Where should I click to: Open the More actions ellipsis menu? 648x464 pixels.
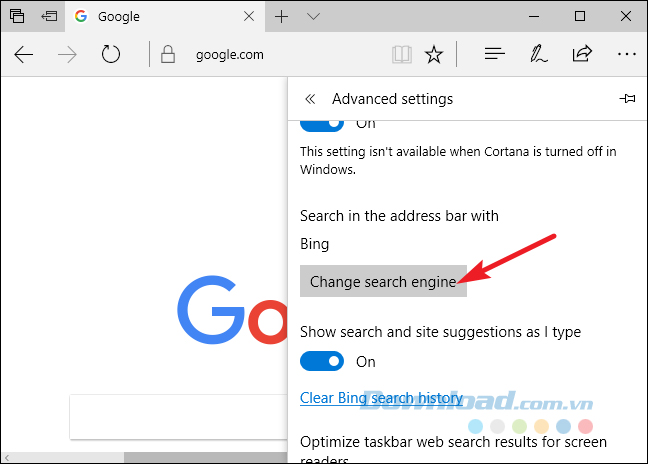coord(627,54)
